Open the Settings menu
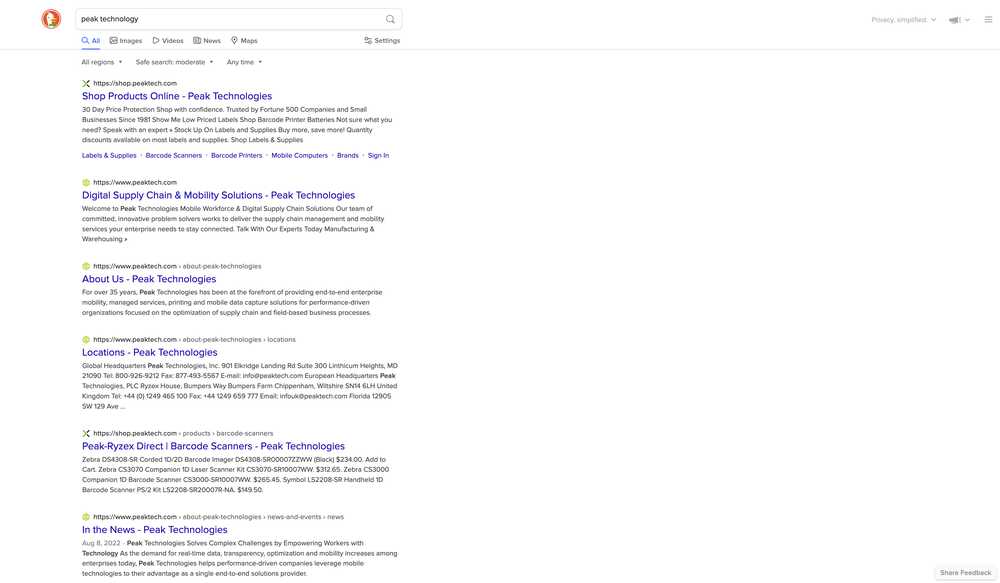This screenshot has width=1000, height=583. [382, 41]
